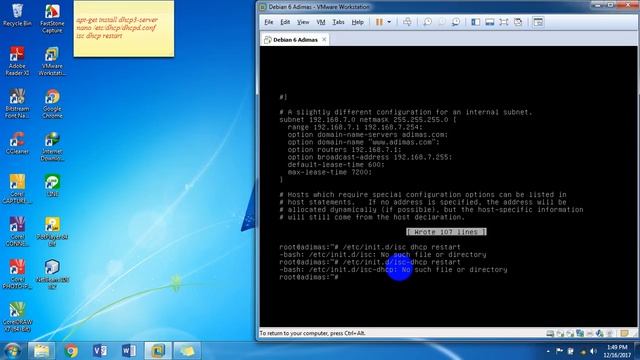
Task: Close the Debian 6 Adimas tab
Action: [324, 40]
